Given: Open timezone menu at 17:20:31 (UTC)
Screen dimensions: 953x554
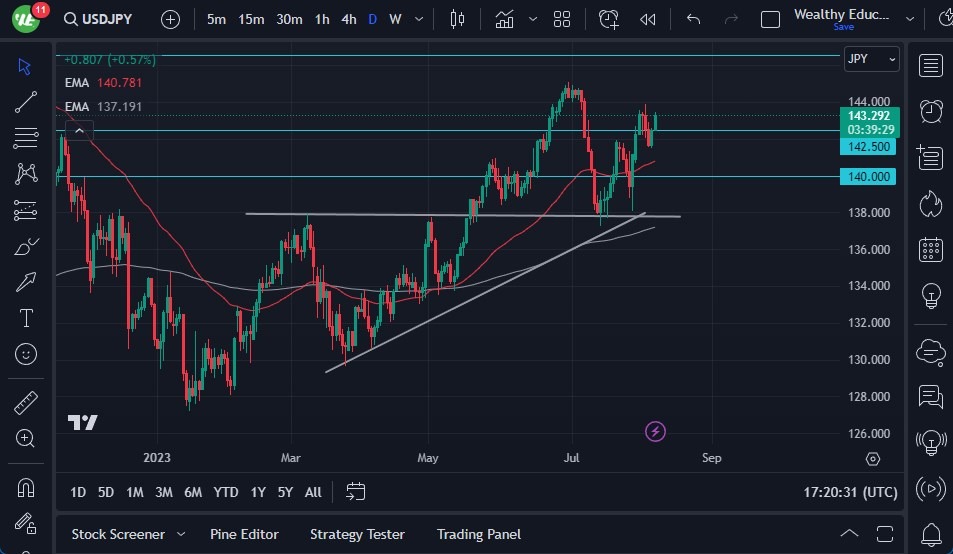Looking at the screenshot, I should click(x=850, y=492).
